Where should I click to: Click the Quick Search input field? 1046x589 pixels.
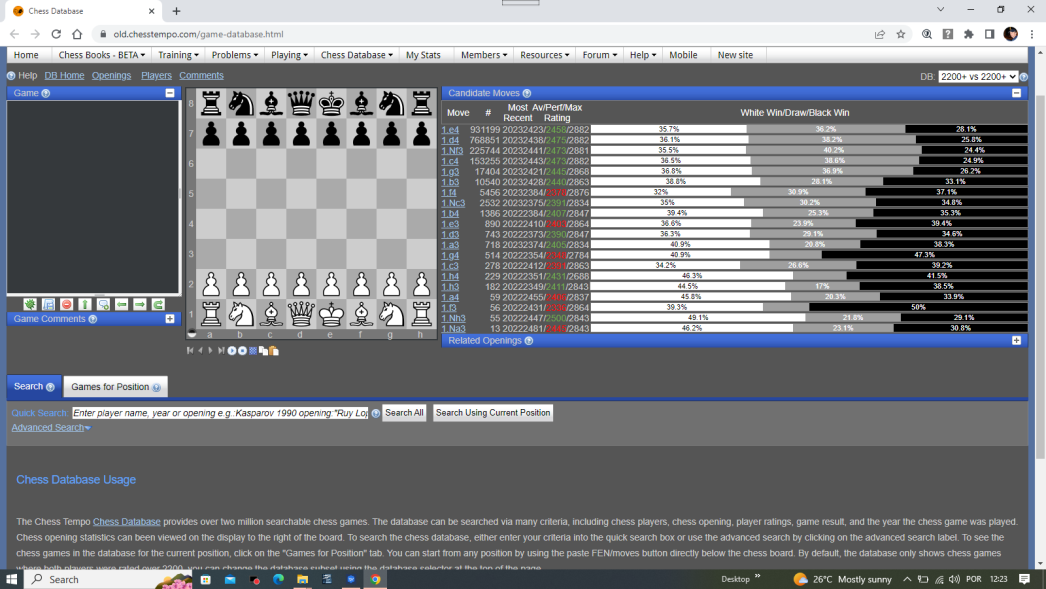coord(220,413)
